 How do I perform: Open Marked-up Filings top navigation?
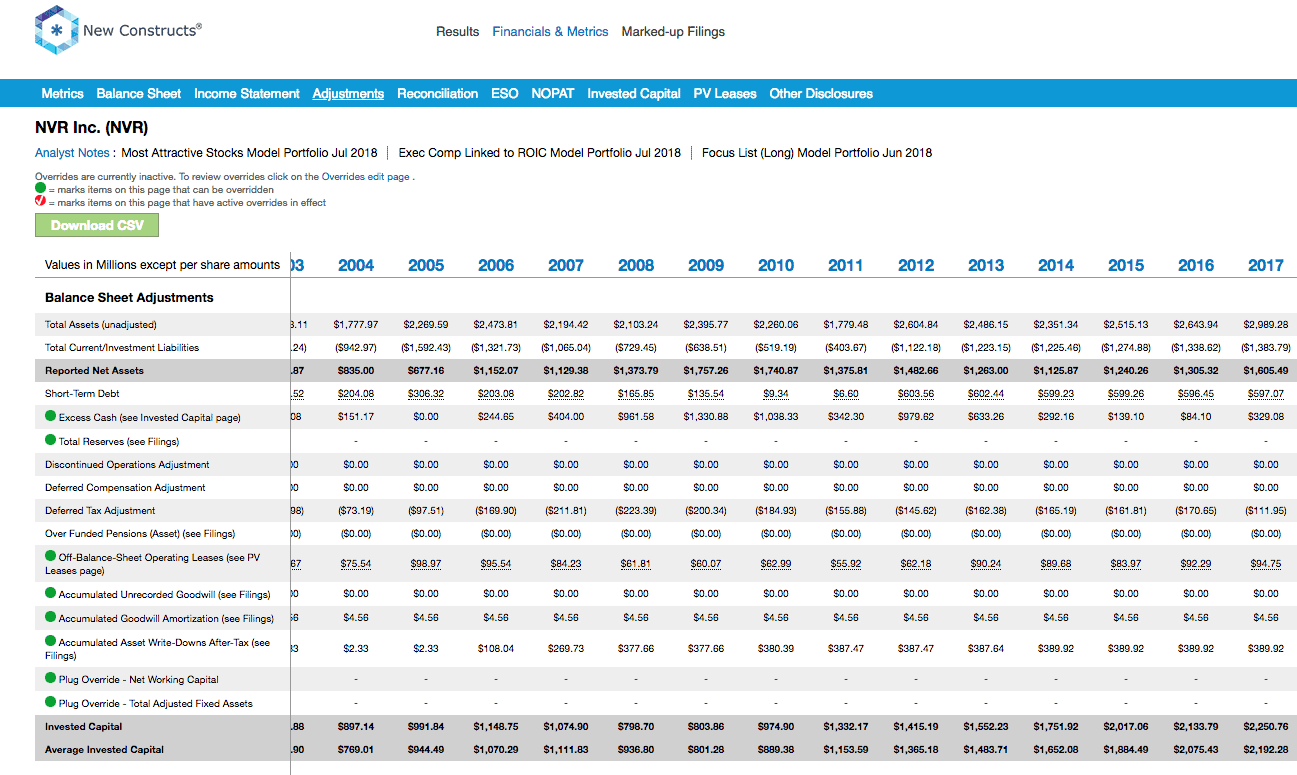click(x=673, y=32)
